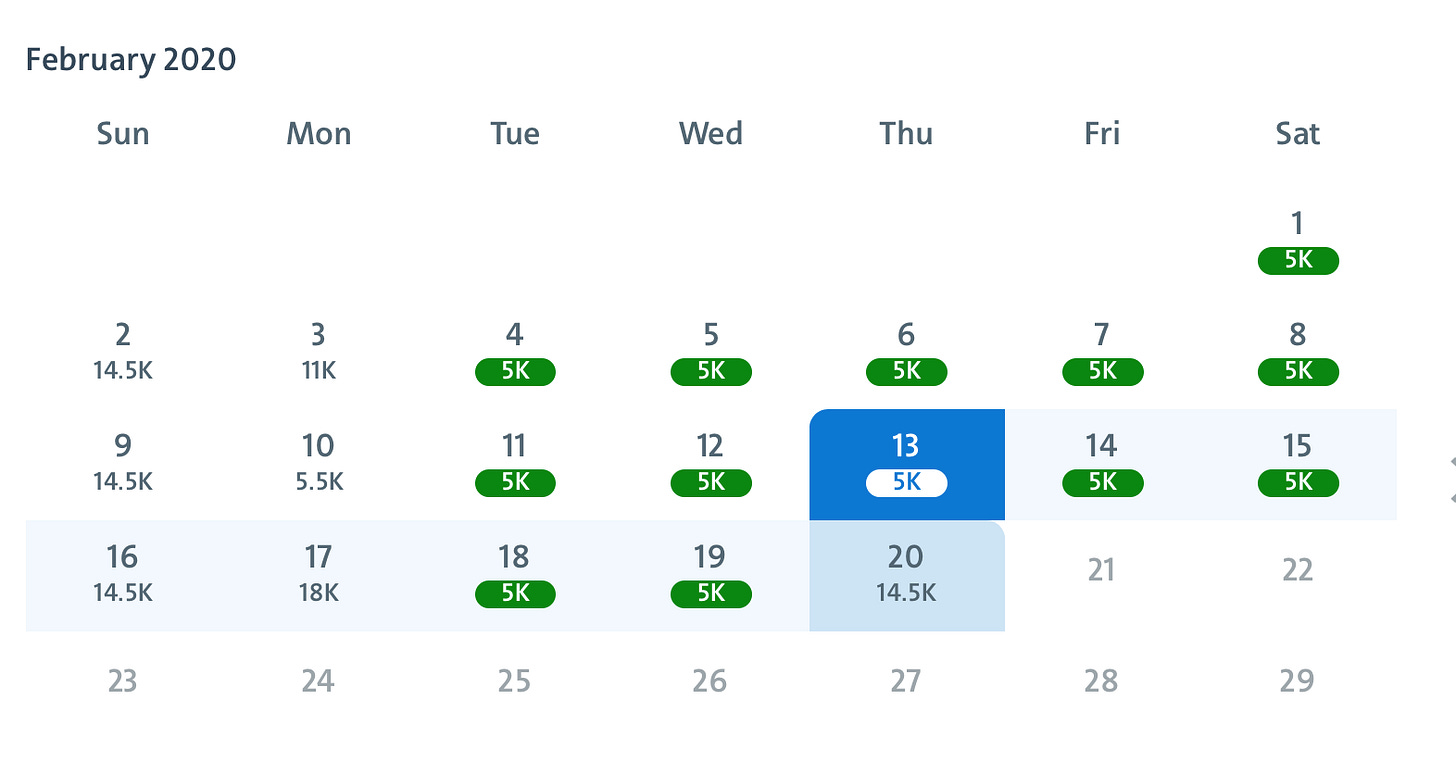Choose February 15 with 5K badge
Screen dimensions: 1456x772
coord(1297,465)
